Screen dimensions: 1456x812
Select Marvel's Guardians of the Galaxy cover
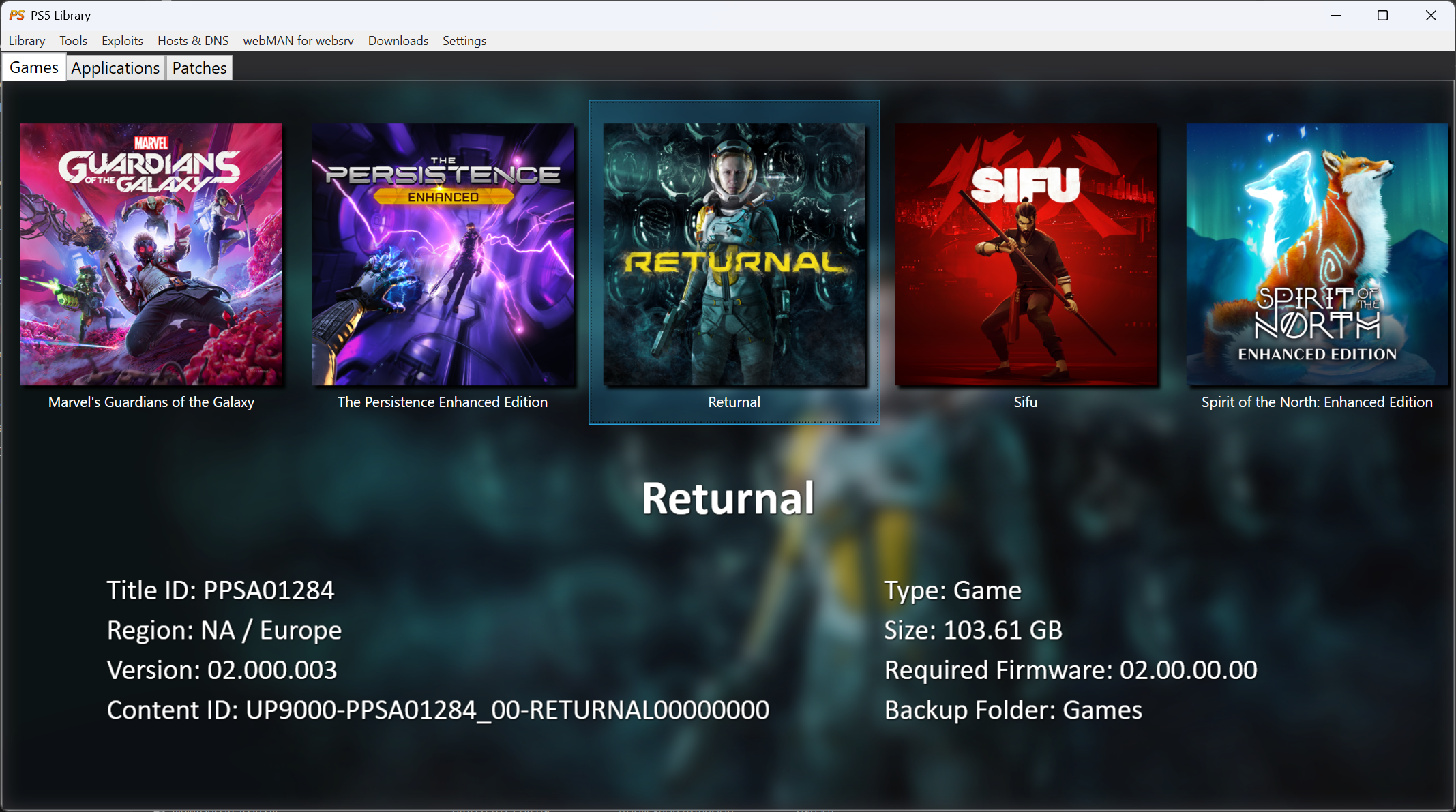(151, 254)
